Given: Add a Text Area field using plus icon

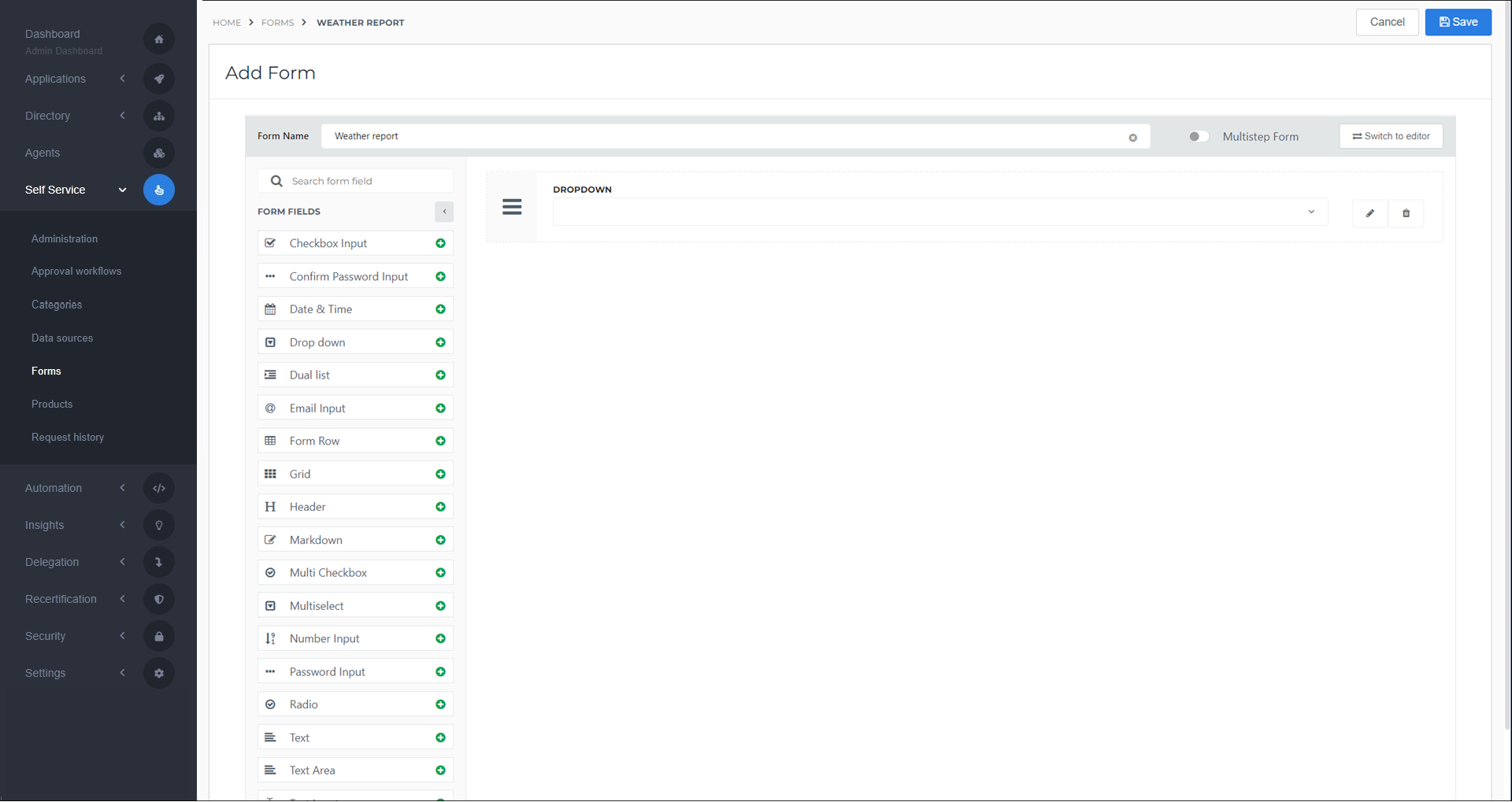Looking at the screenshot, I should coord(440,771).
